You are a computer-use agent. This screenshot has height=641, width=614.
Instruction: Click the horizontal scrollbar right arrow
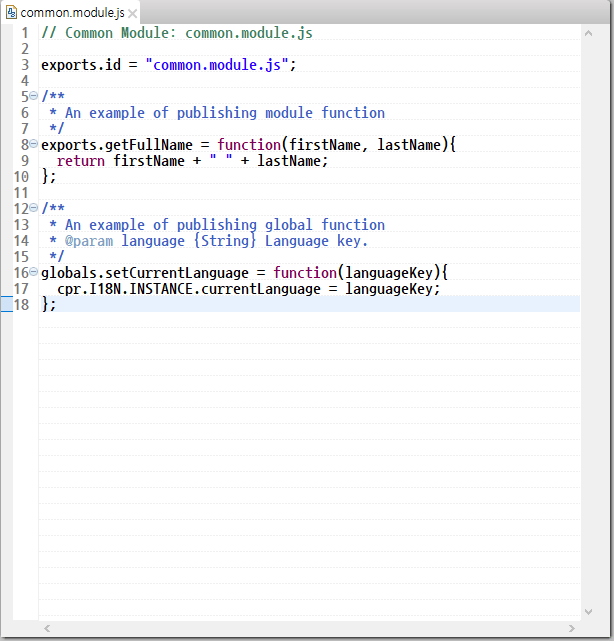point(573,628)
